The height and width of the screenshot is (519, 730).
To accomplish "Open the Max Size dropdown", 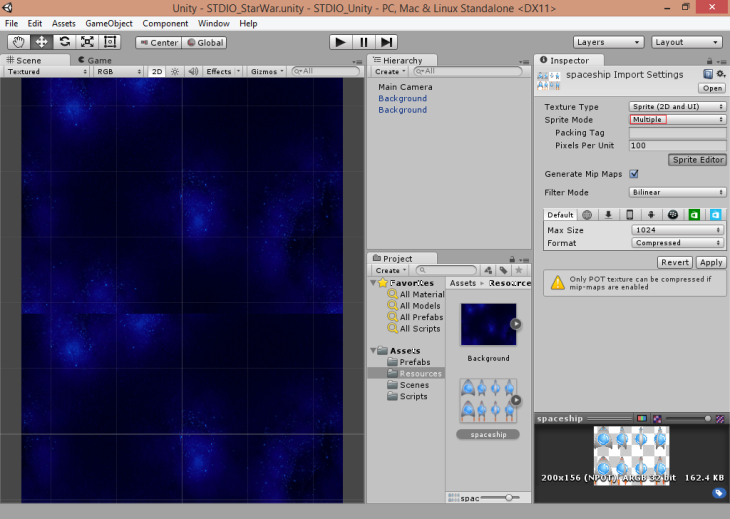I will click(x=677, y=230).
